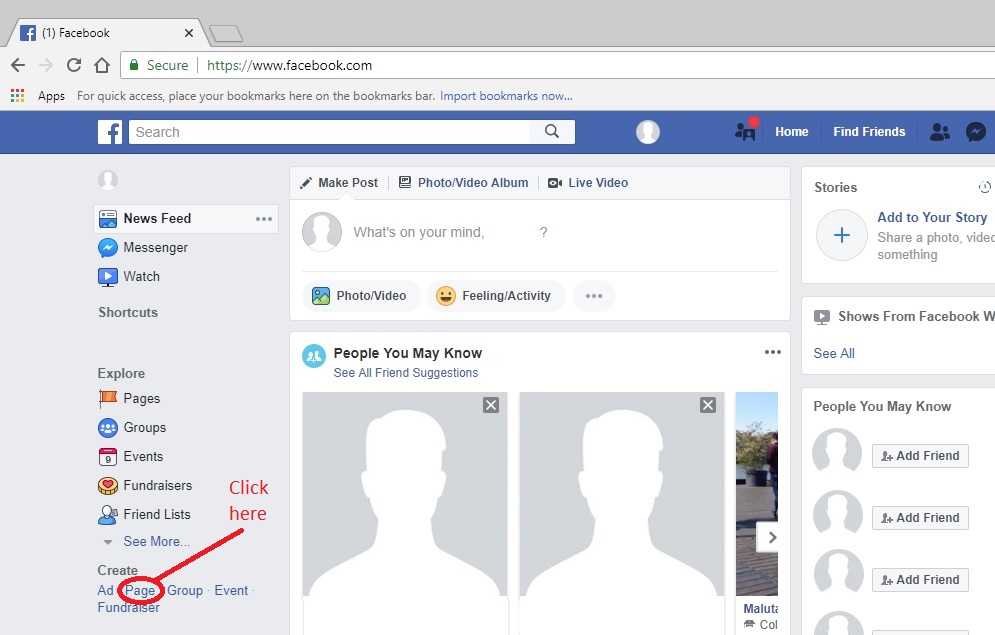Click the Shows From Facebook video icon

point(822,317)
